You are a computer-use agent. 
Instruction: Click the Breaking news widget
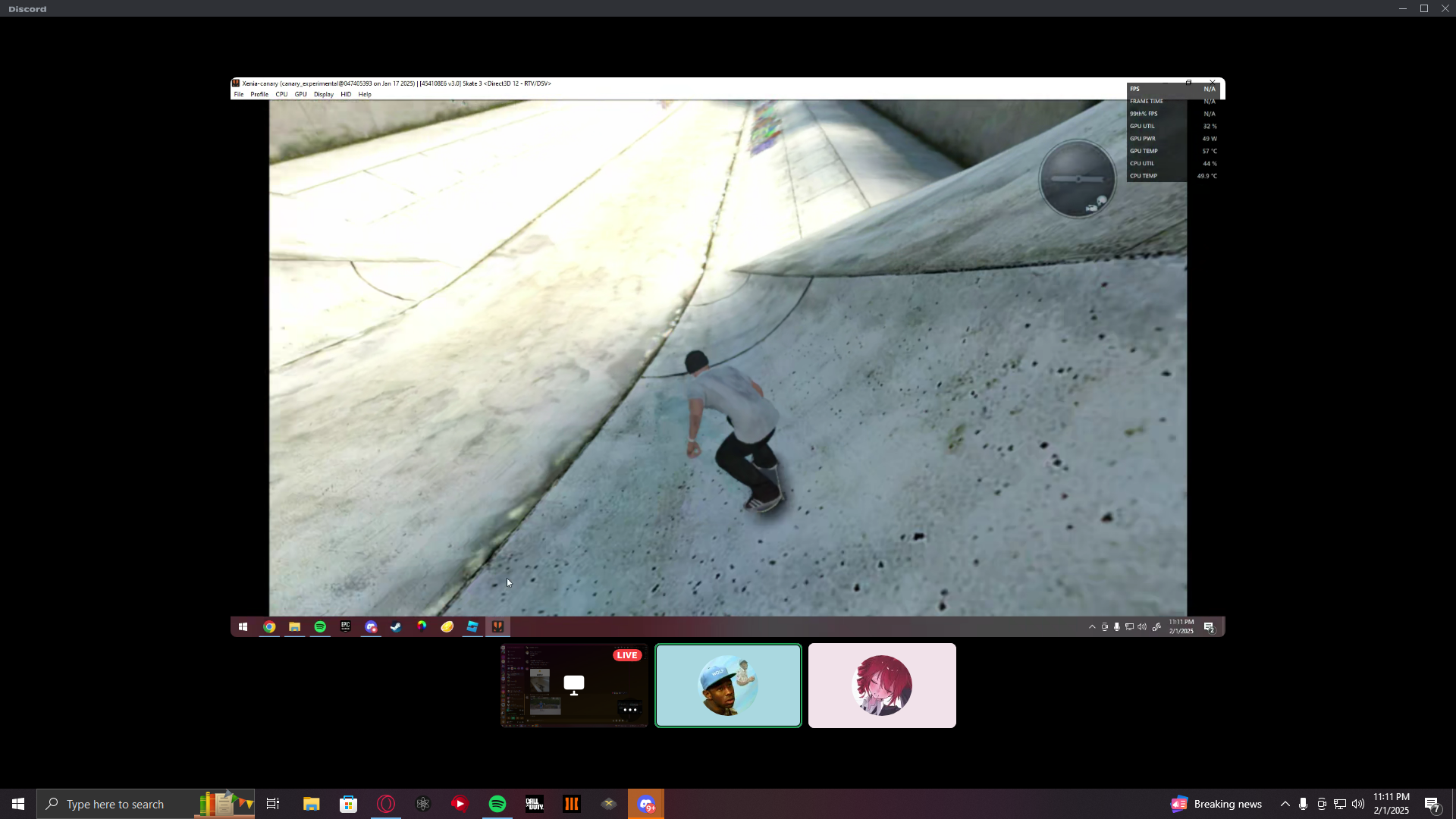[1216, 804]
